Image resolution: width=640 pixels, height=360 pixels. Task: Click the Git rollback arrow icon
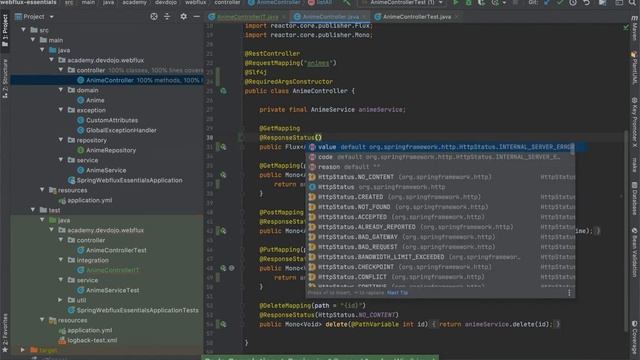pyautogui.click(x=587, y=2)
